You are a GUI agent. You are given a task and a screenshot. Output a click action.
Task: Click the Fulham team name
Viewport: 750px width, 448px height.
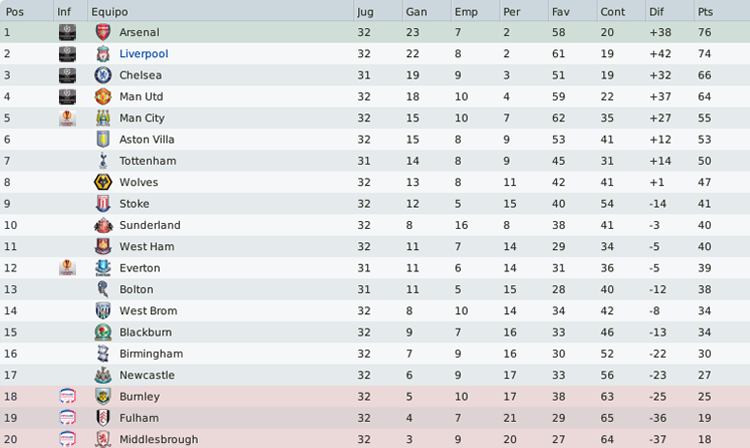pyautogui.click(x=139, y=418)
